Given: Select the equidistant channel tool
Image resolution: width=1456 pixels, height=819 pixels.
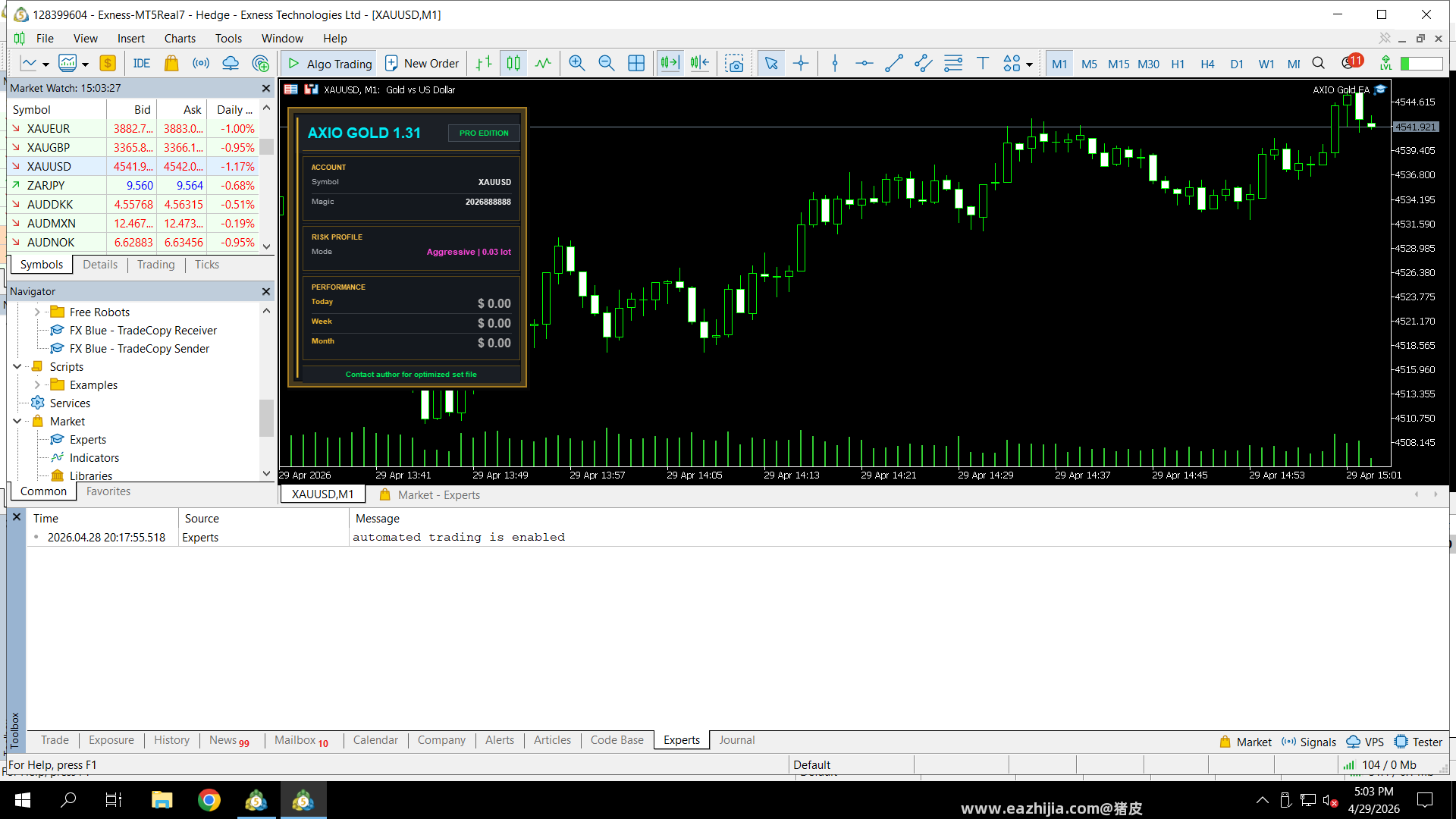Looking at the screenshot, I should 924,64.
